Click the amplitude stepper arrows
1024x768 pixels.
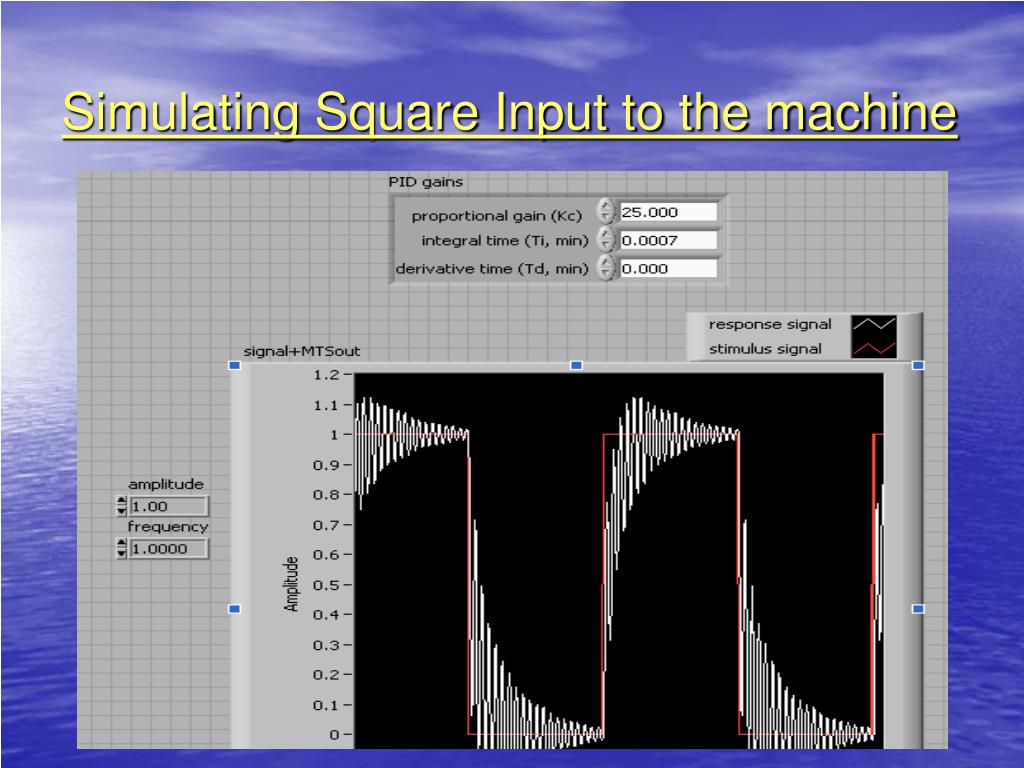pos(121,506)
